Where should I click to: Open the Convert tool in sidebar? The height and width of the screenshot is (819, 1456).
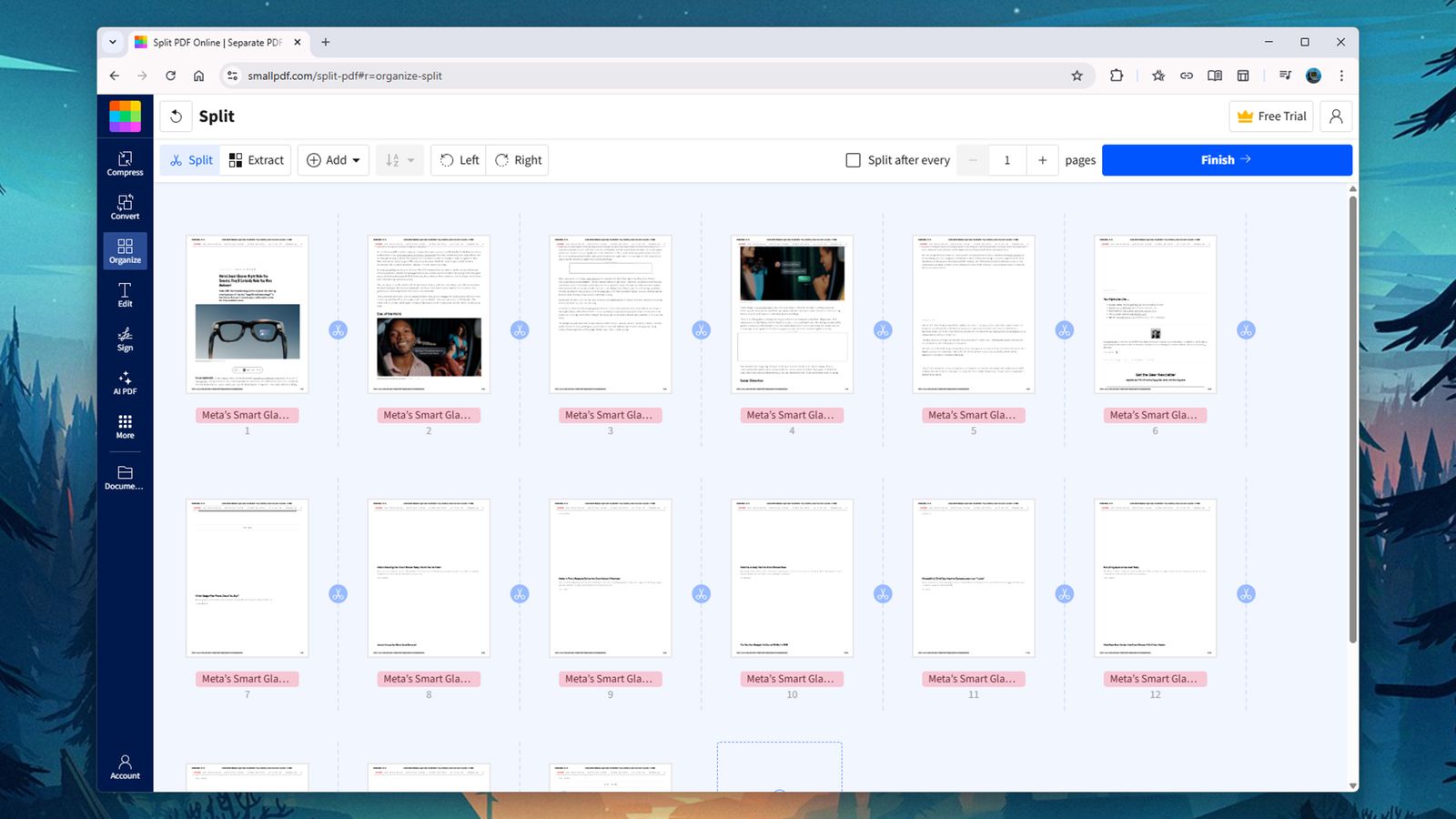click(x=125, y=207)
